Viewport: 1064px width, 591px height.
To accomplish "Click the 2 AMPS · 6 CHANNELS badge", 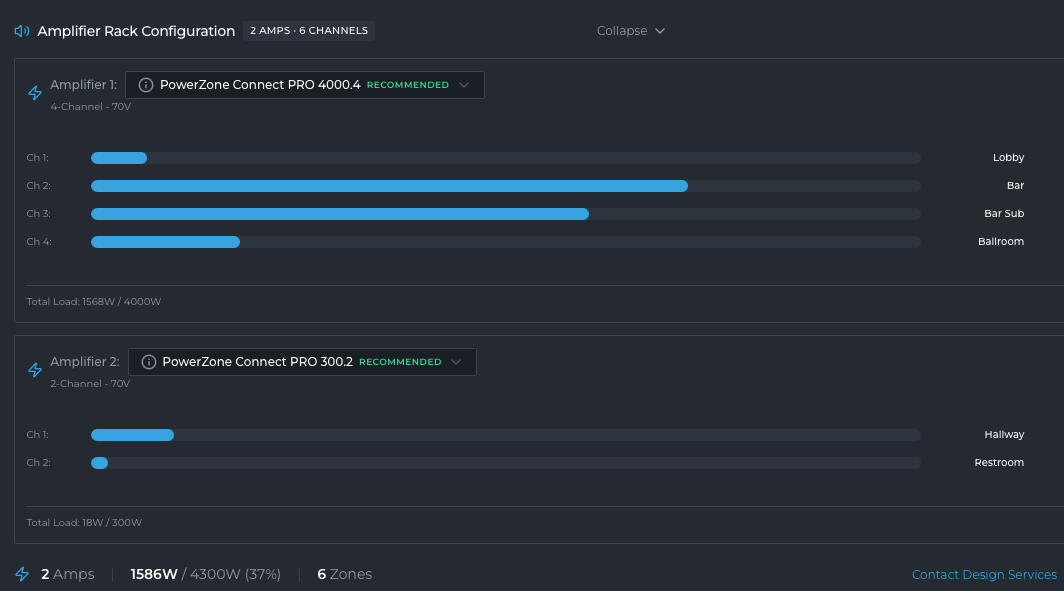I will (x=309, y=31).
